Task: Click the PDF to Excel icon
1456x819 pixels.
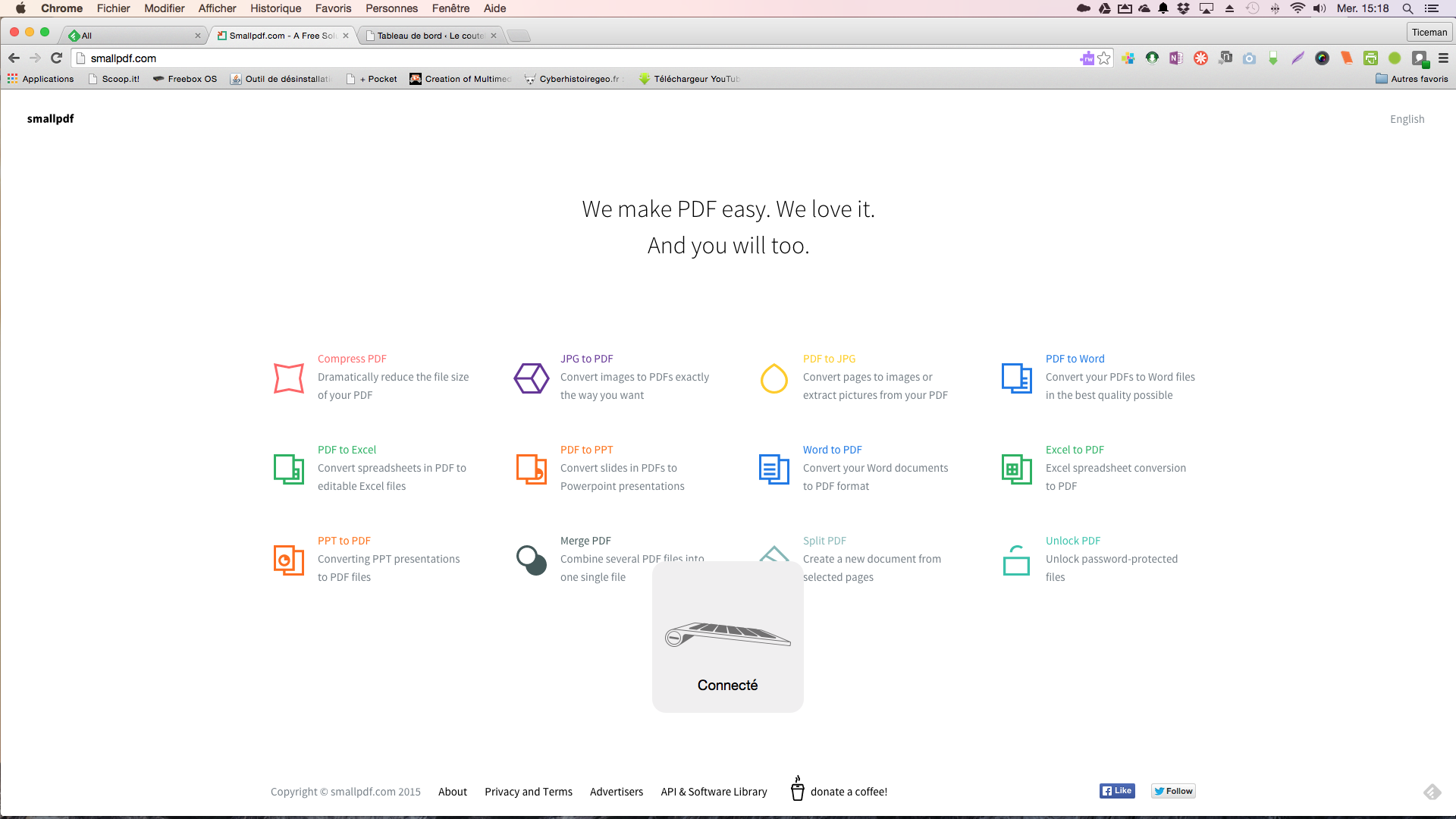Action: (x=289, y=469)
